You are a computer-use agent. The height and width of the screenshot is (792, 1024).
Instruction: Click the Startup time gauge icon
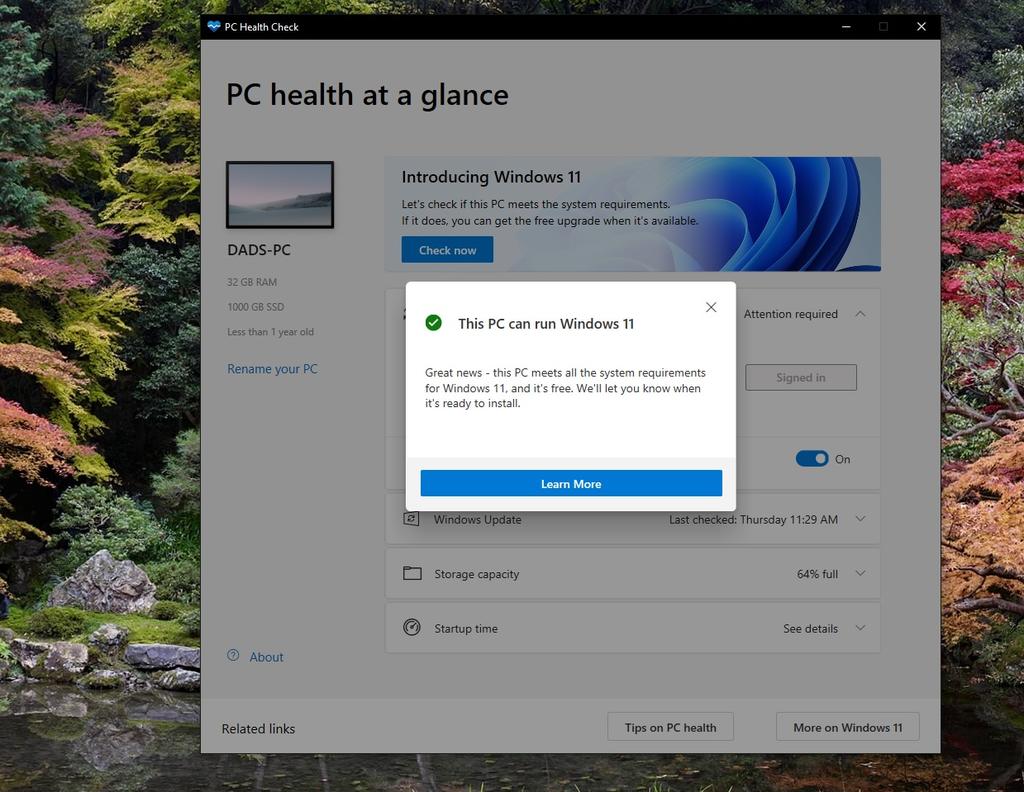412,627
